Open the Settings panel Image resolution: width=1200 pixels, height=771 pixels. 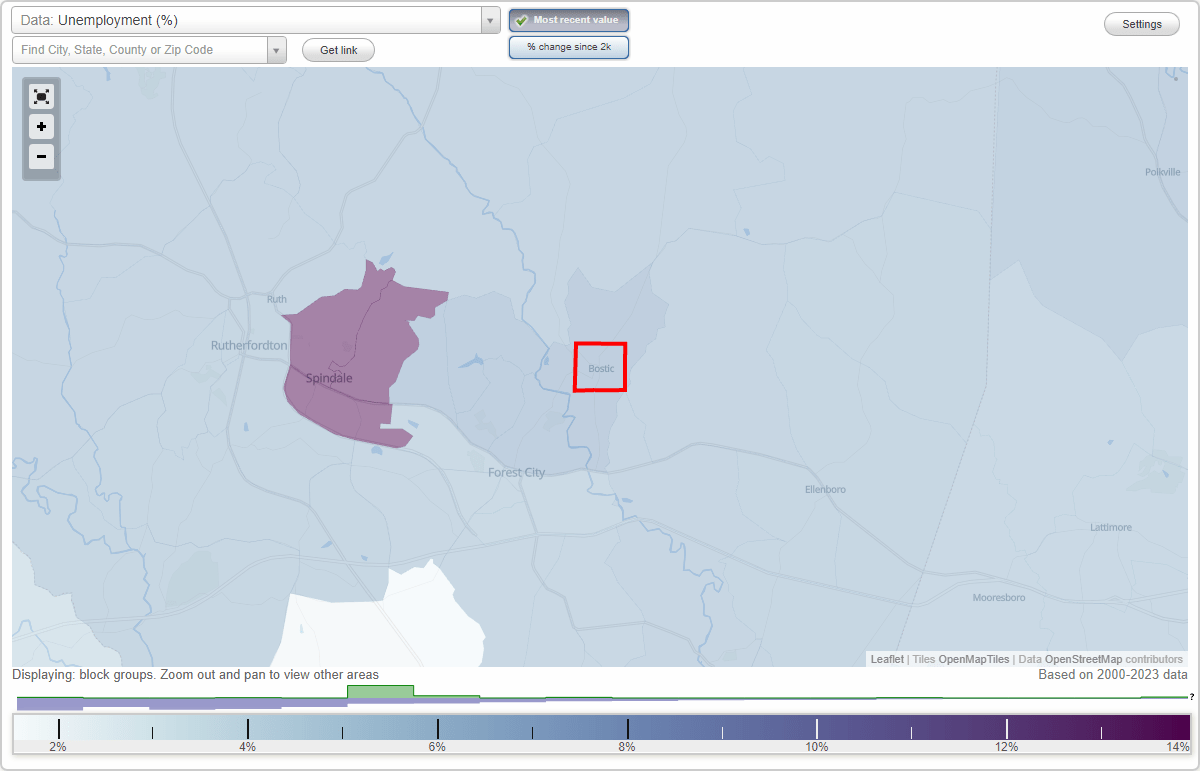(x=1141, y=23)
